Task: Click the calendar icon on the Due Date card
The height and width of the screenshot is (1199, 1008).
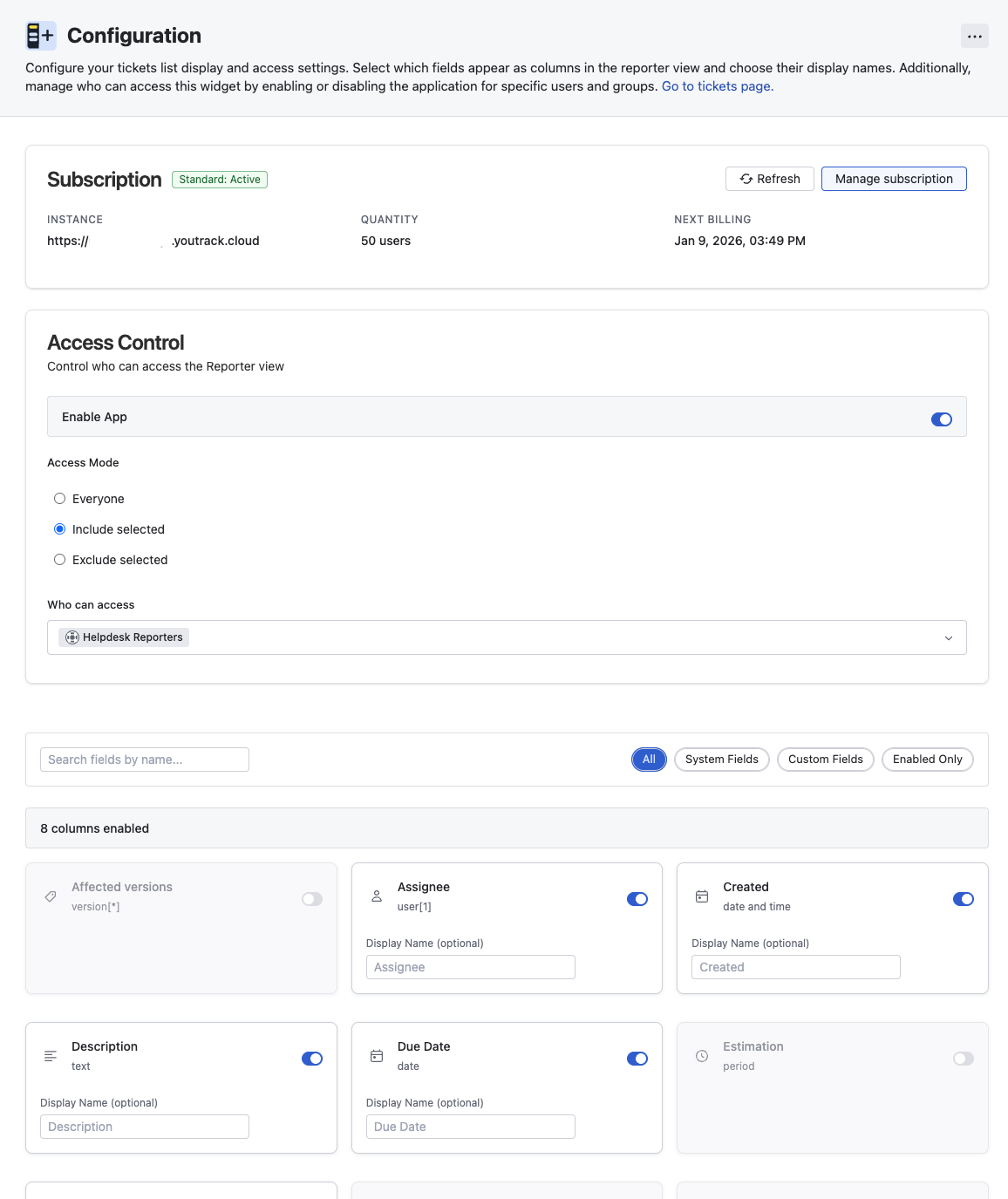Action: point(376,1056)
